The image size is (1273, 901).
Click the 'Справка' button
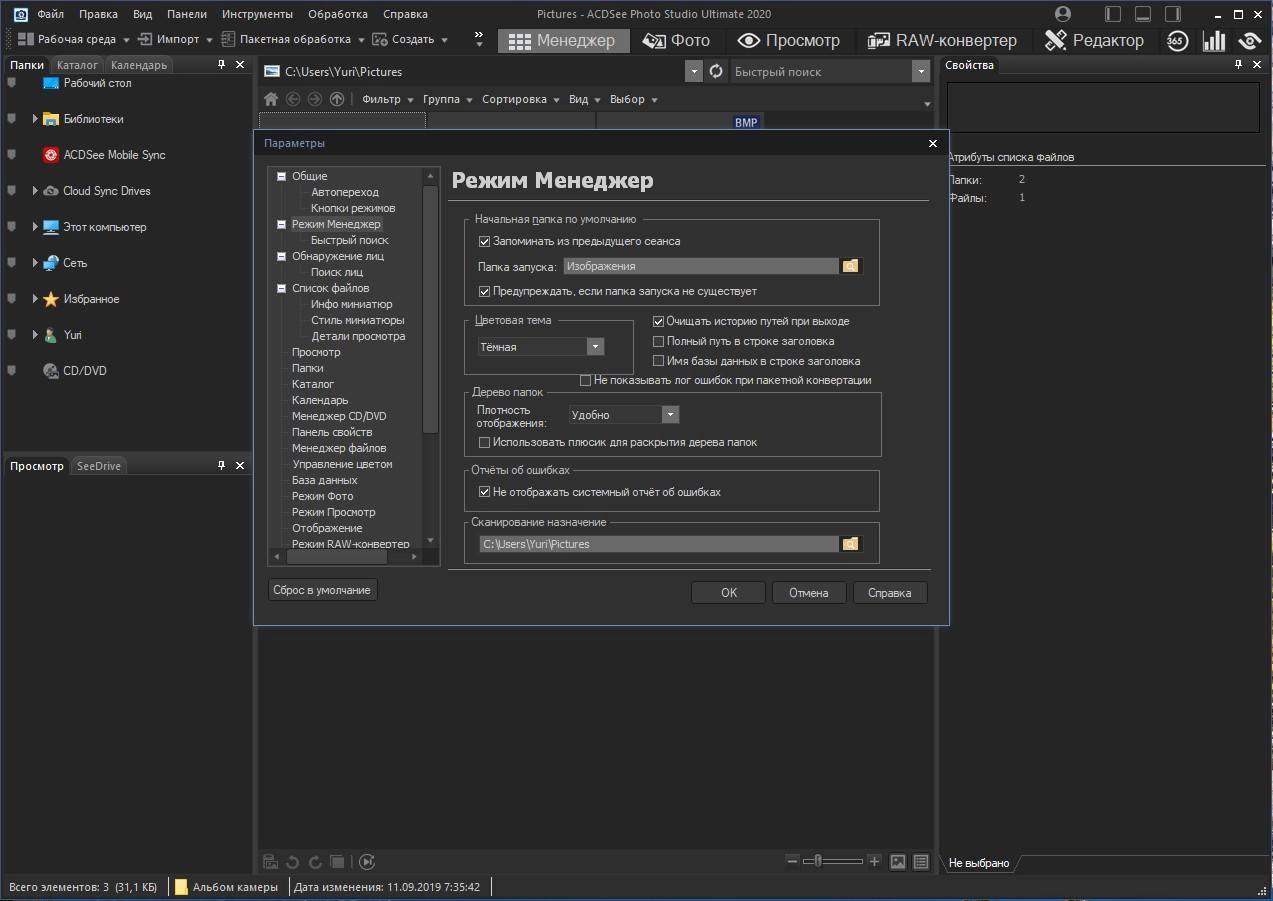tap(890, 593)
